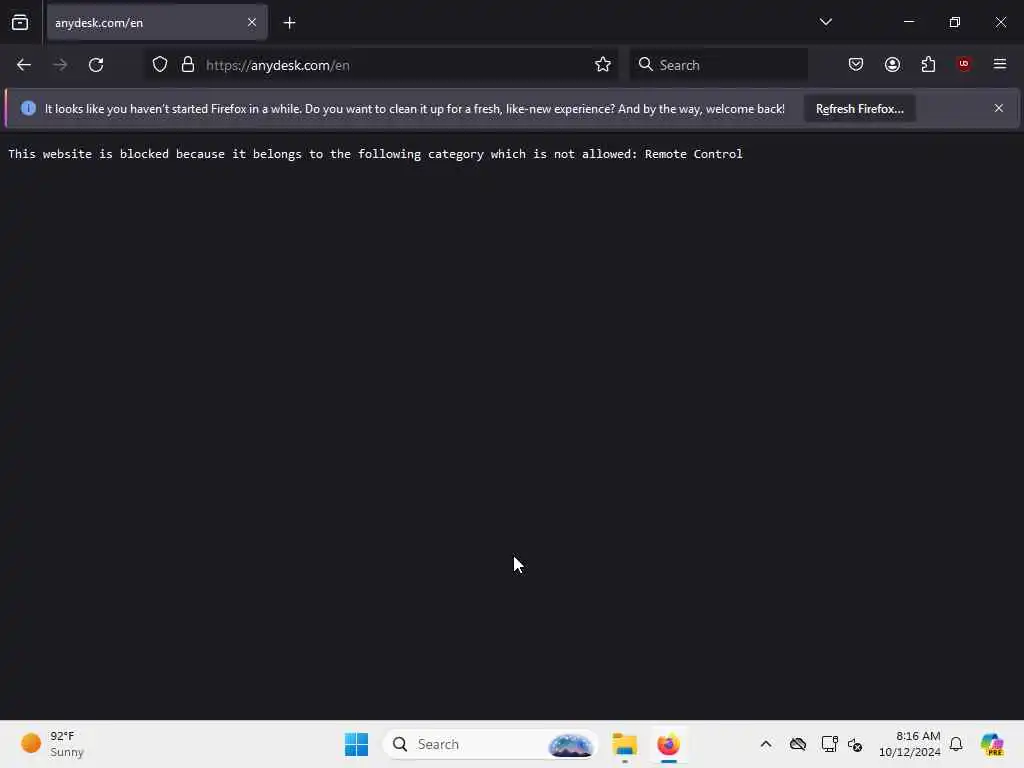The width and height of the screenshot is (1024, 768).
Task: Minimize the Firefox window
Action: [x=908, y=22]
